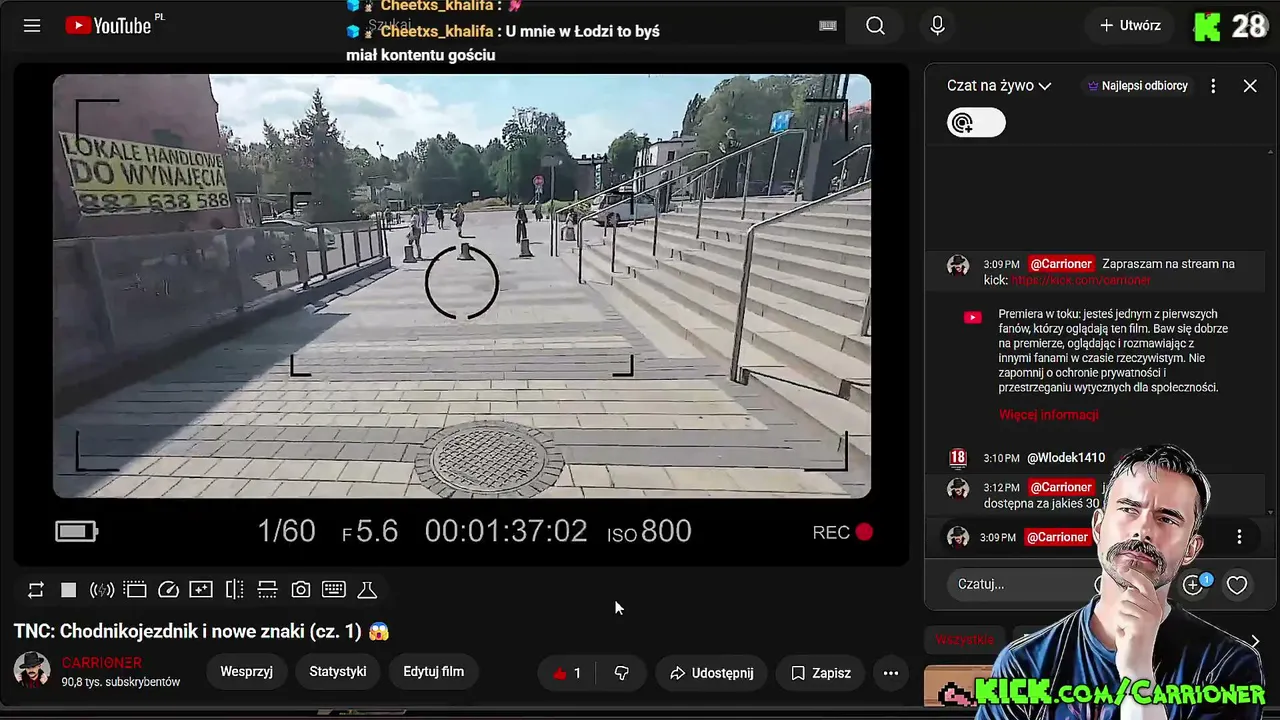Click Więcej informacji in chat notice
The width and height of the screenshot is (1280, 720).
1048,415
